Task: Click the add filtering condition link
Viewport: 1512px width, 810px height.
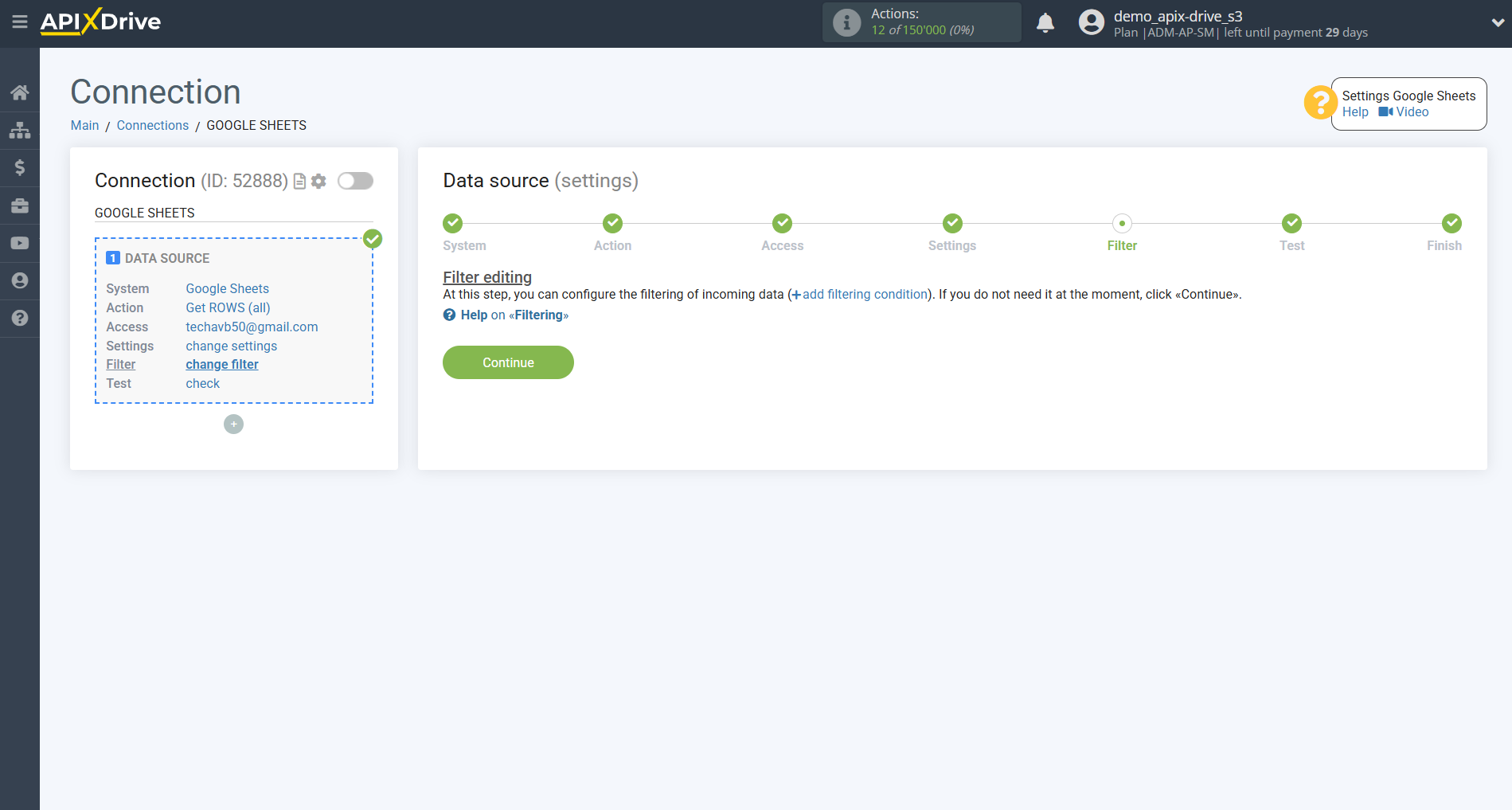Action: [x=865, y=295]
